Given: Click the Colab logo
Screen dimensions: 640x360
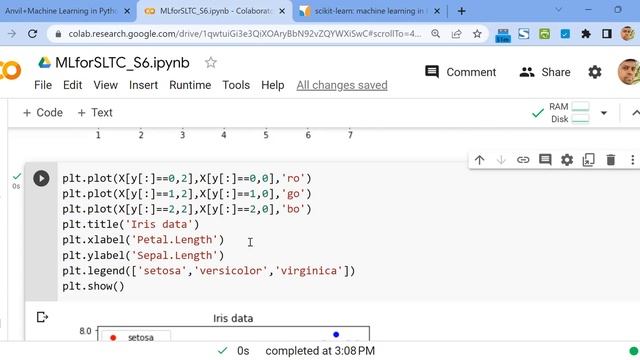Looking at the screenshot, I should [x=10, y=70].
